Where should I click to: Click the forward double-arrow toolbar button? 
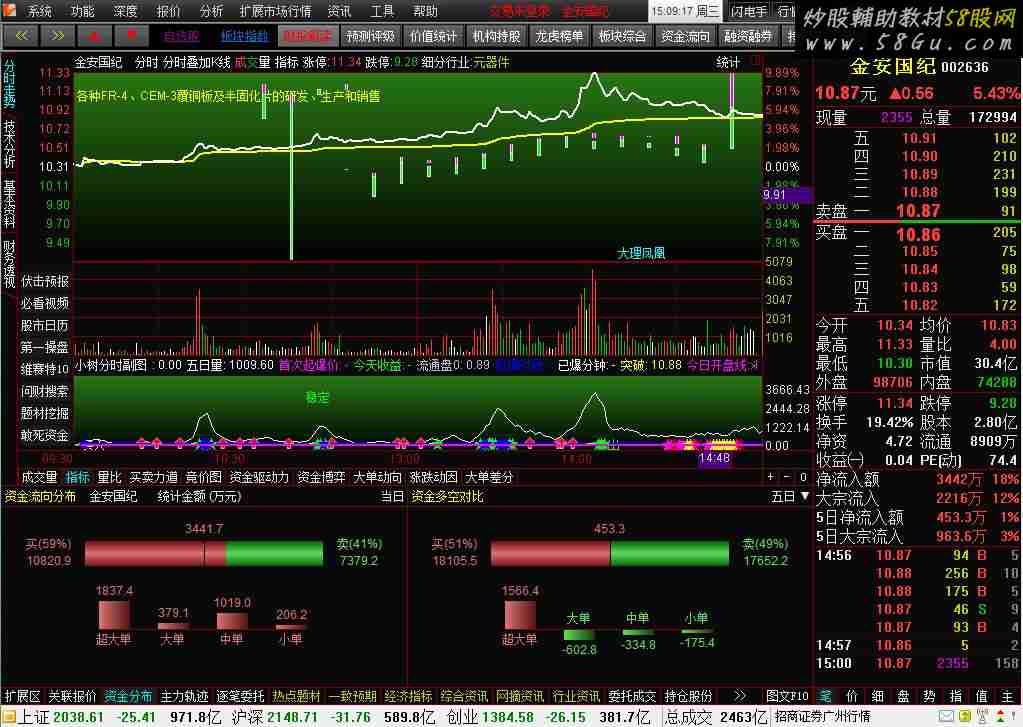[58, 36]
